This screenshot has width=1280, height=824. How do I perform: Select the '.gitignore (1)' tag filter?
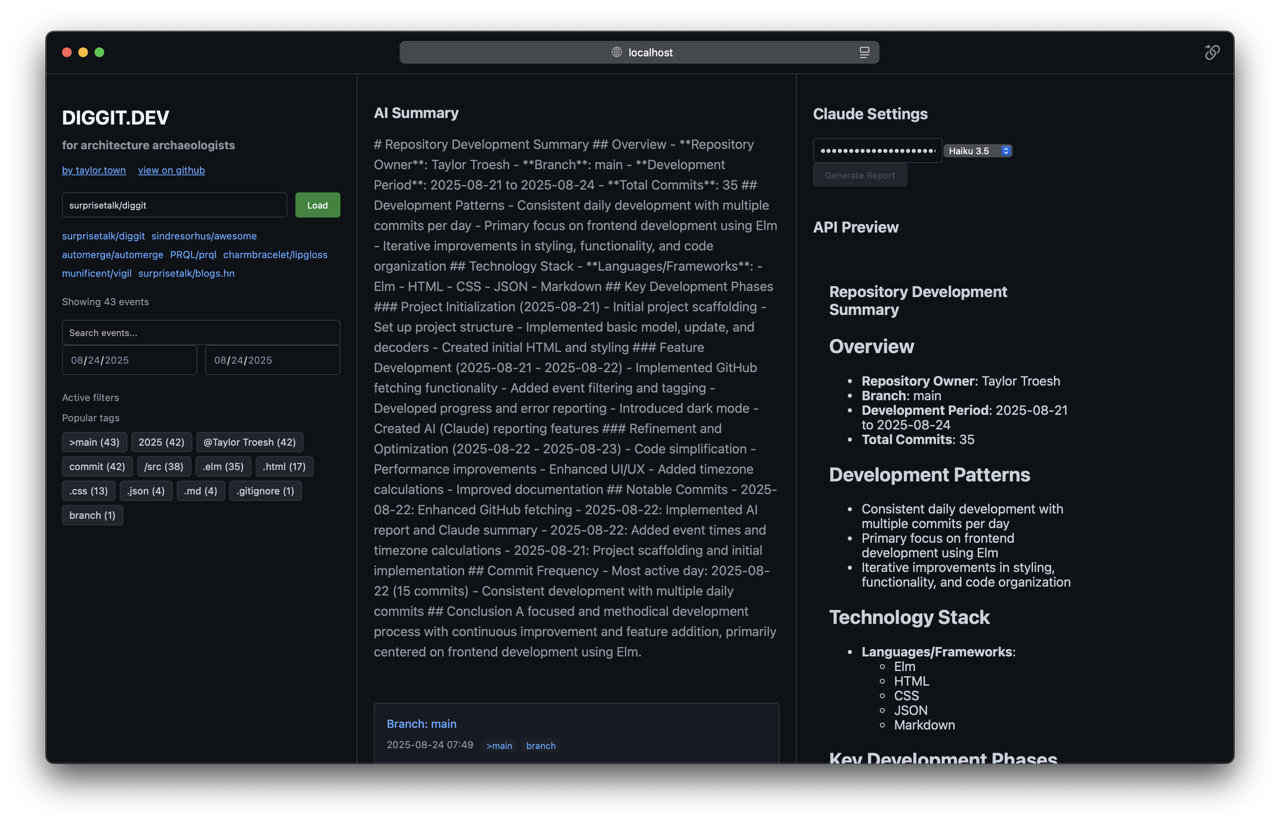point(265,491)
